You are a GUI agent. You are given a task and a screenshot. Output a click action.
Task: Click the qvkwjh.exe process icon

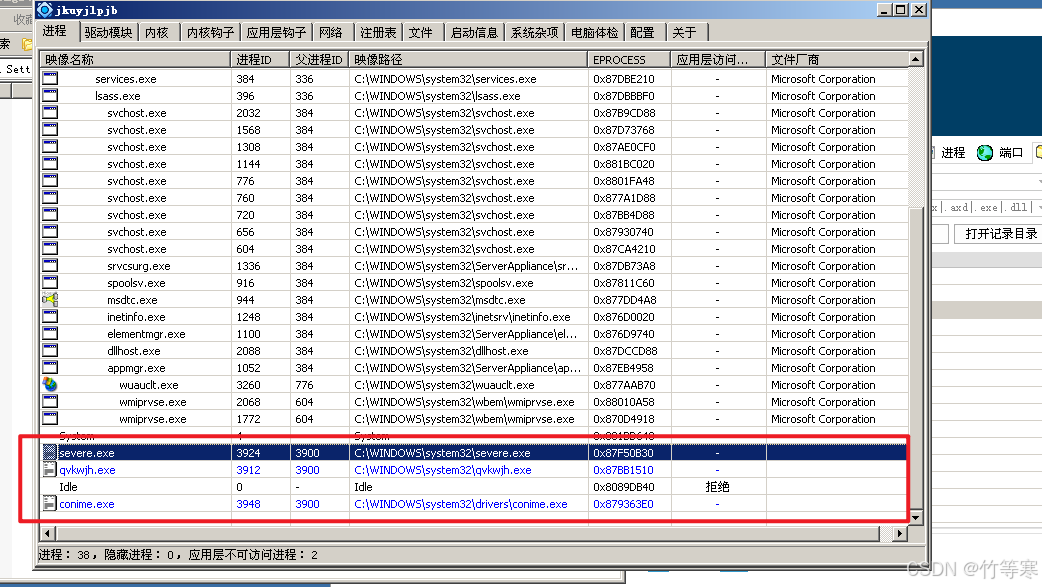[x=50, y=470]
